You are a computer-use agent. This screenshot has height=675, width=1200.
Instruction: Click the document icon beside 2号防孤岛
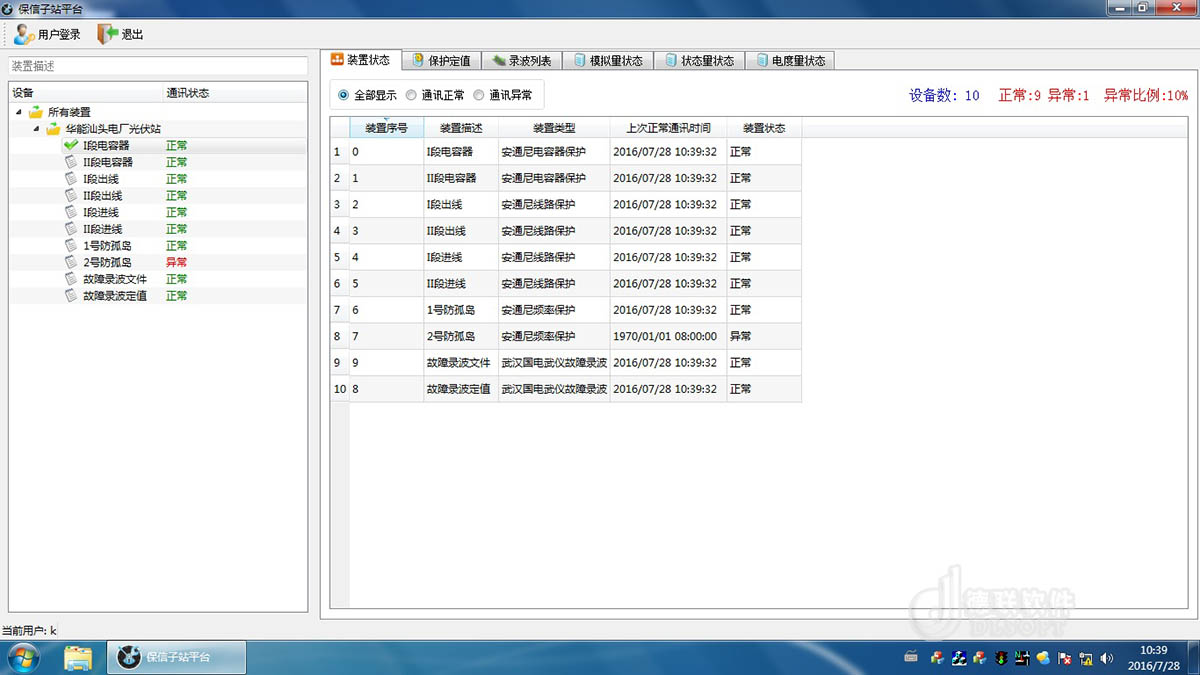70,262
